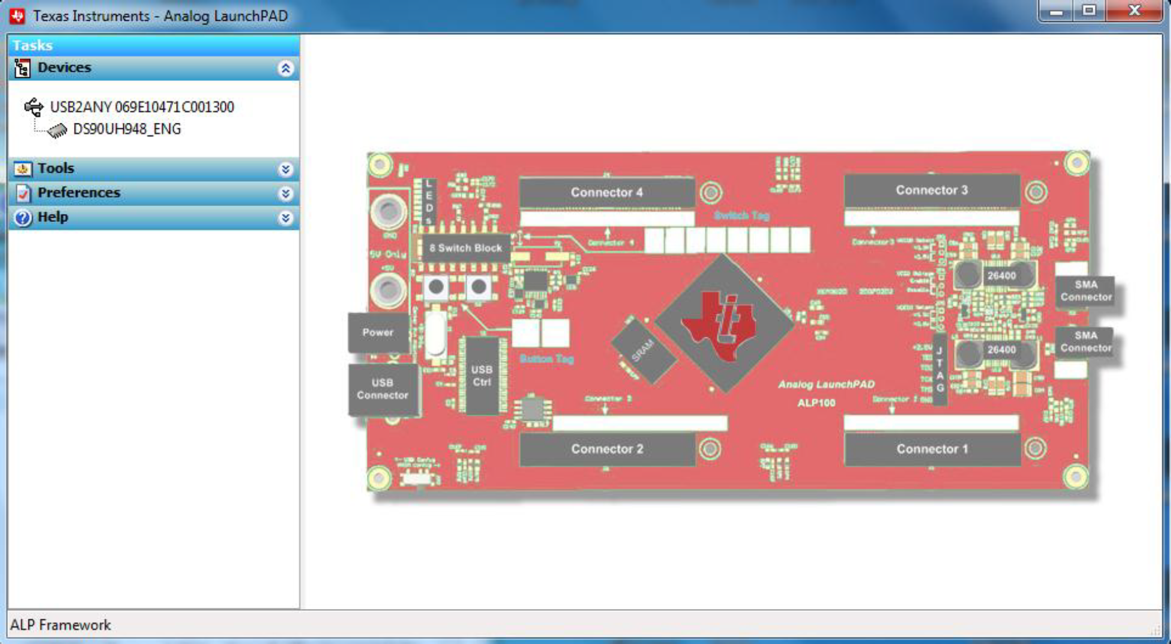Image resolution: width=1171 pixels, height=644 pixels.
Task: Click the Help question mark icon
Action: click(22, 216)
